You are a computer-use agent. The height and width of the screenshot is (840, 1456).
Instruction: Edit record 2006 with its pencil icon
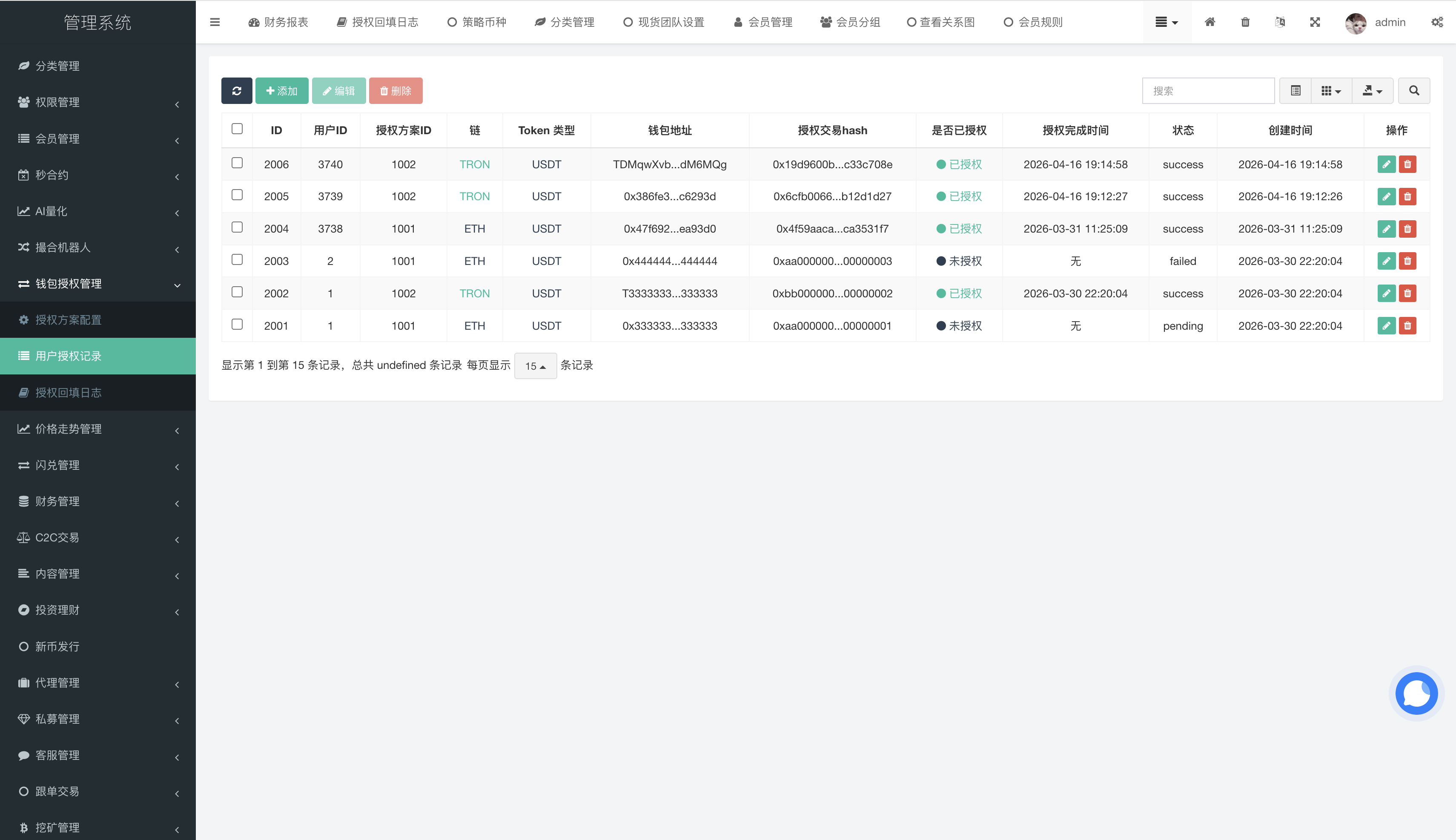click(x=1387, y=164)
